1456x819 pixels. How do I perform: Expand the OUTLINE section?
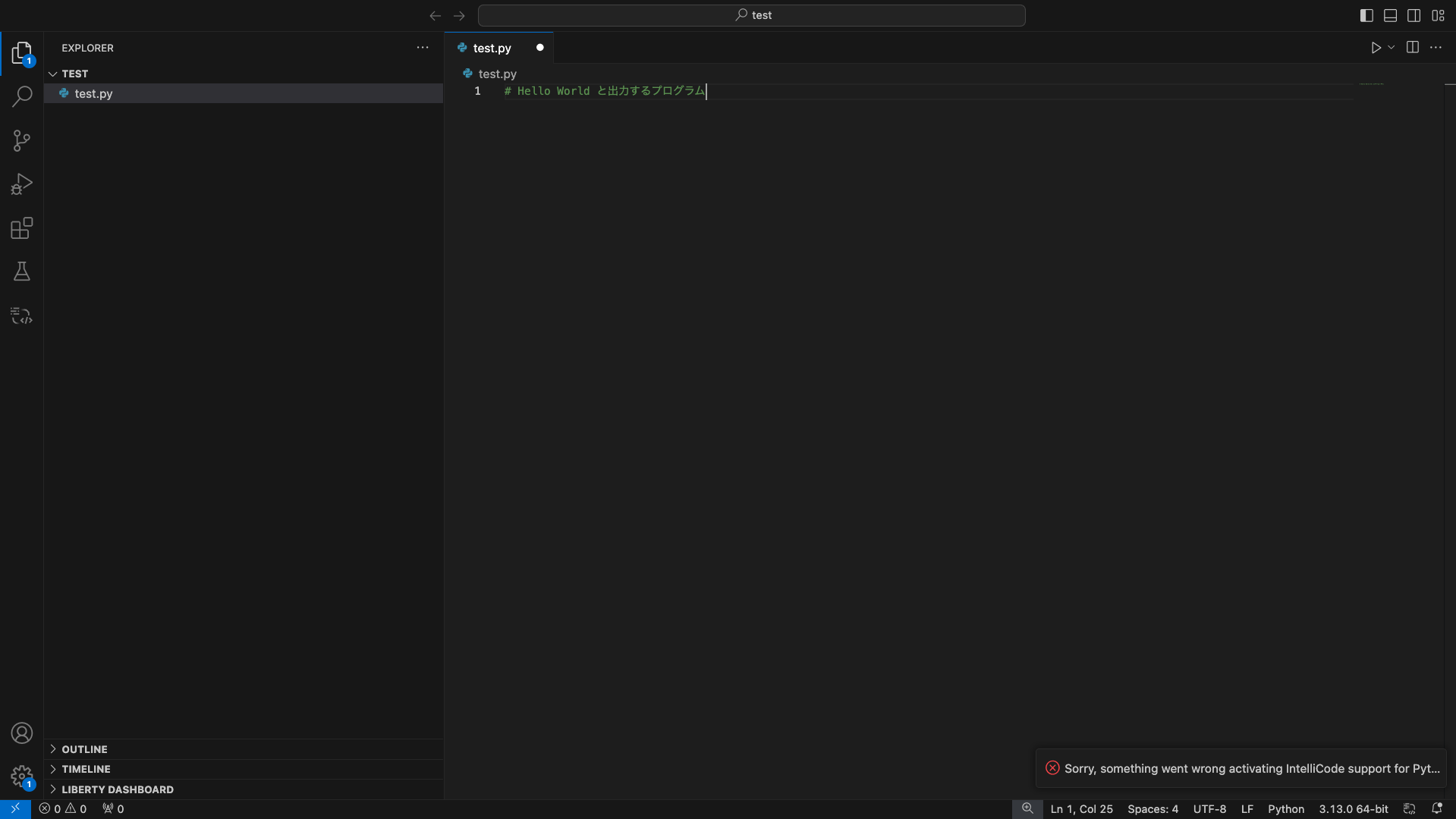click(244, 749)
